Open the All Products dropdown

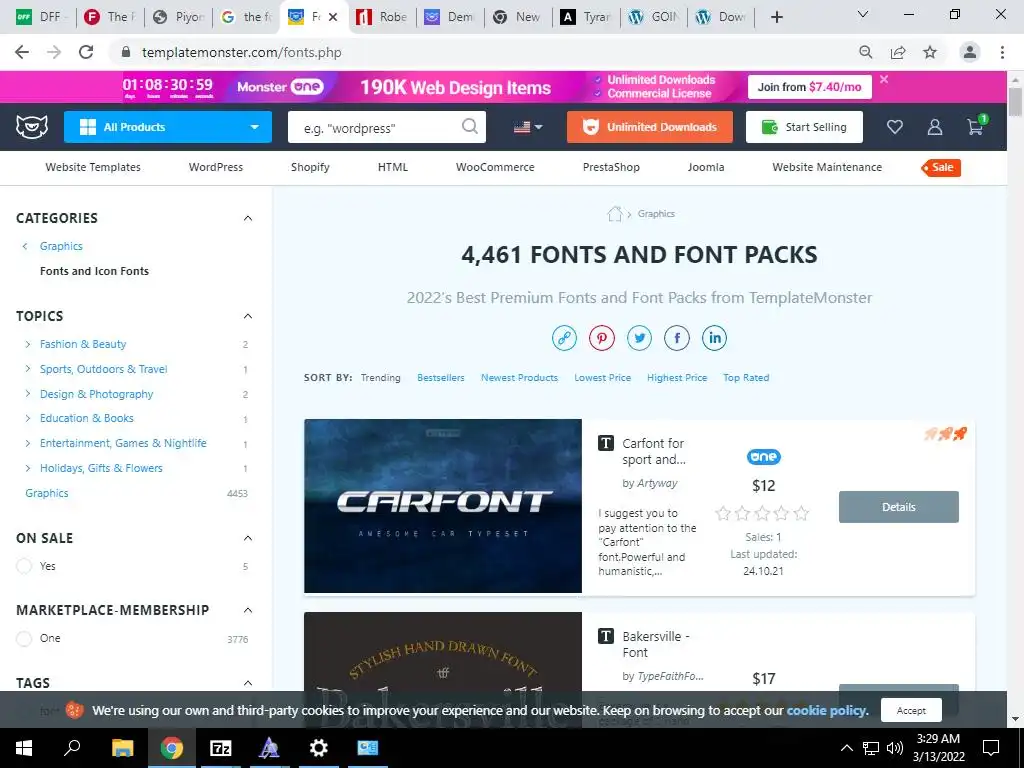point(168,127)
